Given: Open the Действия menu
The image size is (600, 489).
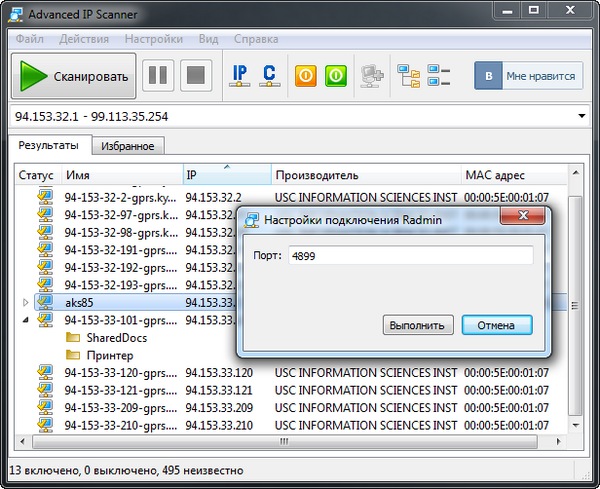Looking at the screenshot, I should pos(84,40).
